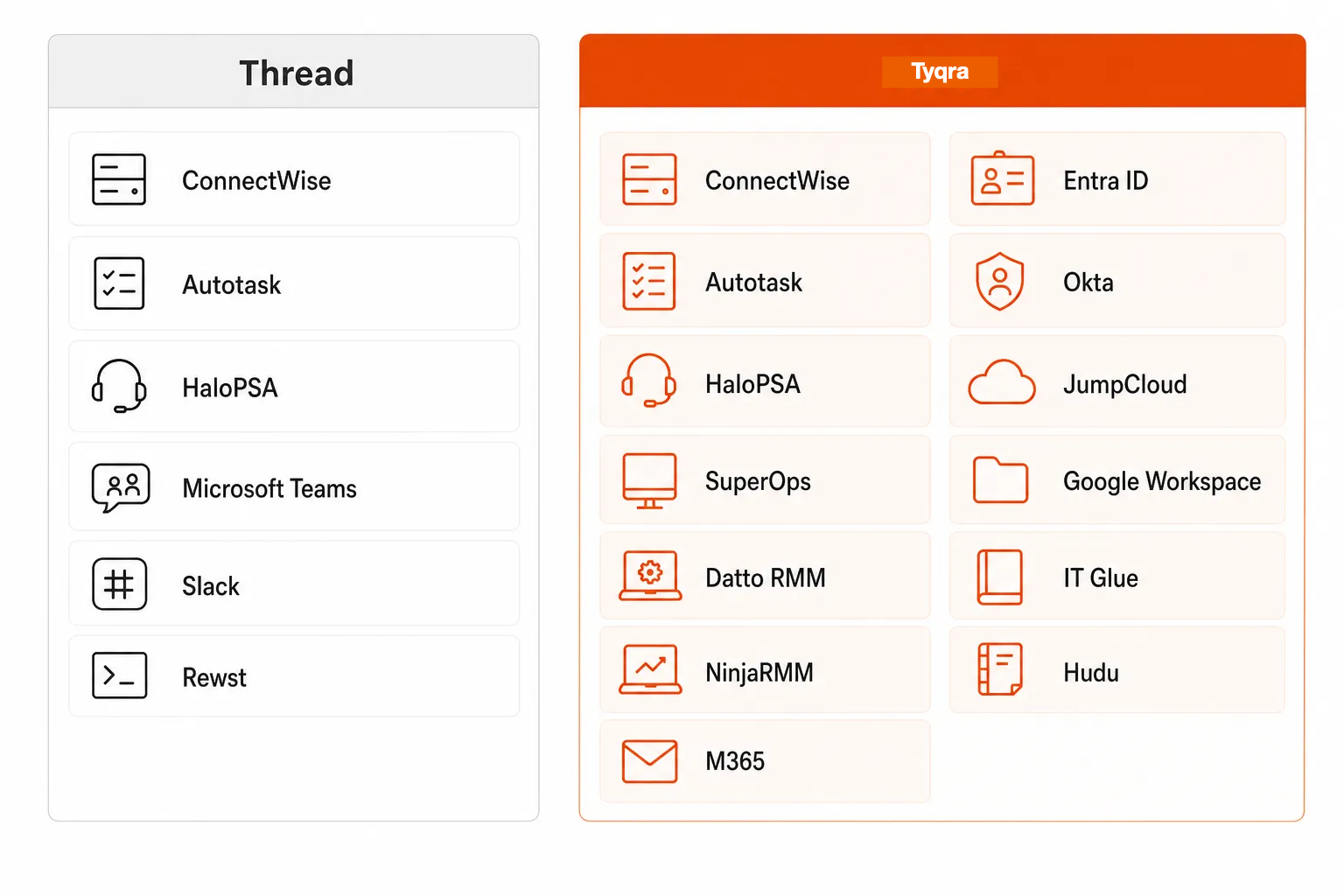Image resolution: width=1344 pixels, height=896 pixels.
Task: Click the Microsoft Teams chat people icon
Action: click(x=121, y=487)
